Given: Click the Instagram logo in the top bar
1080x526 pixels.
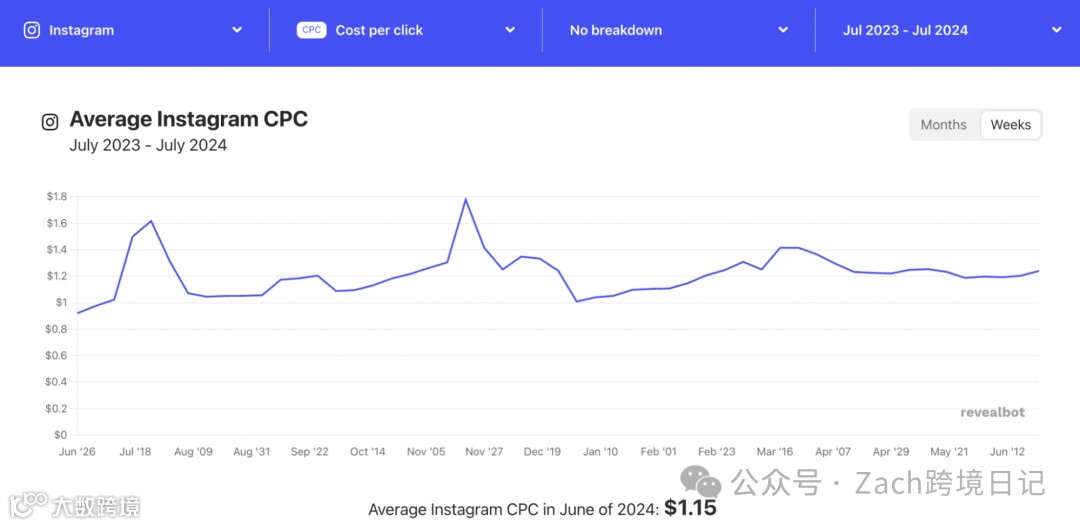Looking at the screenshot, I should [x=31, y=30].
